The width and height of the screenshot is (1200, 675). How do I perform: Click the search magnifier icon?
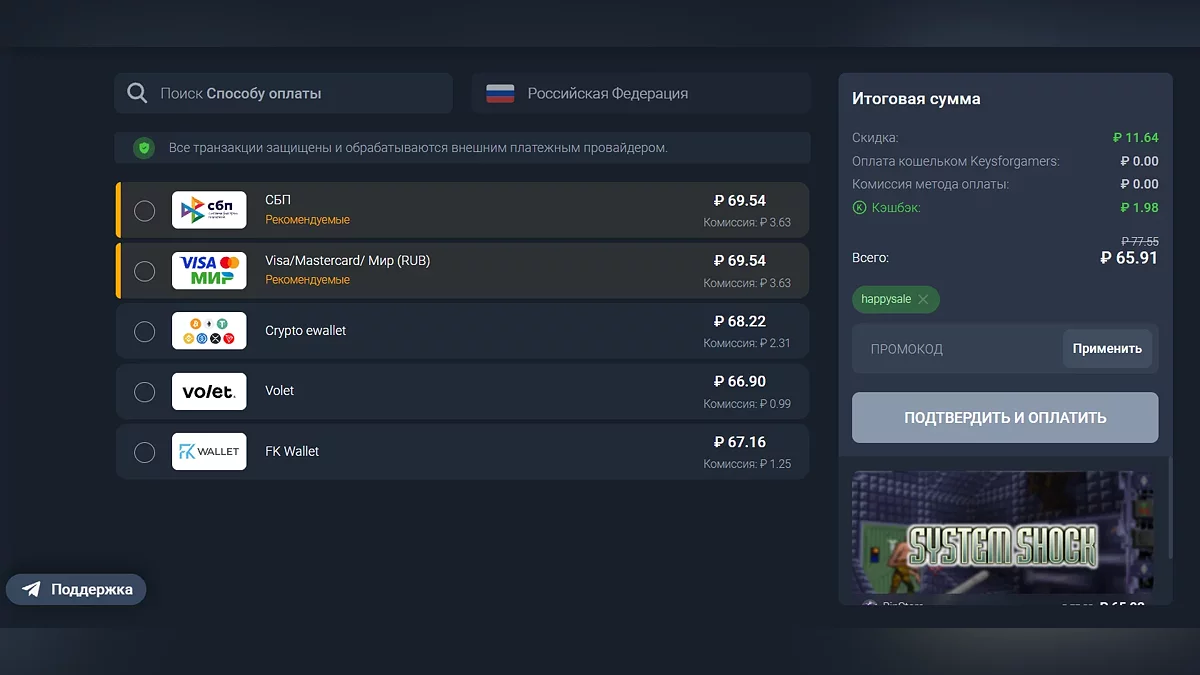[137, 94]
